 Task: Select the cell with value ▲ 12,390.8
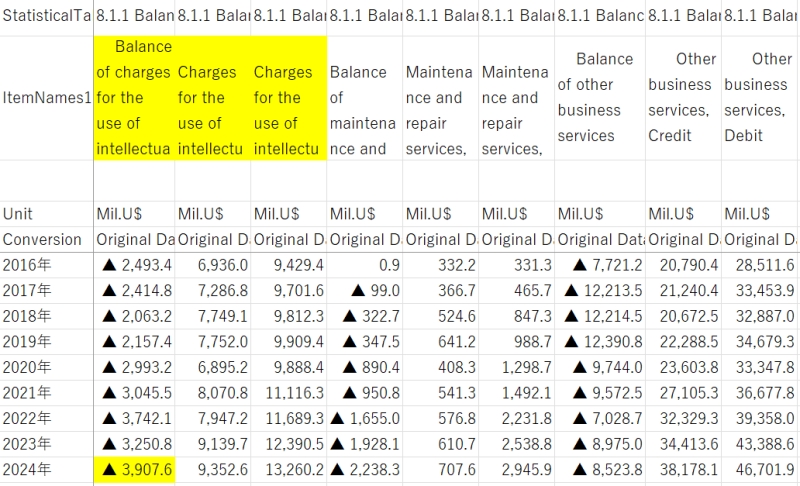(x=598, y=342)
